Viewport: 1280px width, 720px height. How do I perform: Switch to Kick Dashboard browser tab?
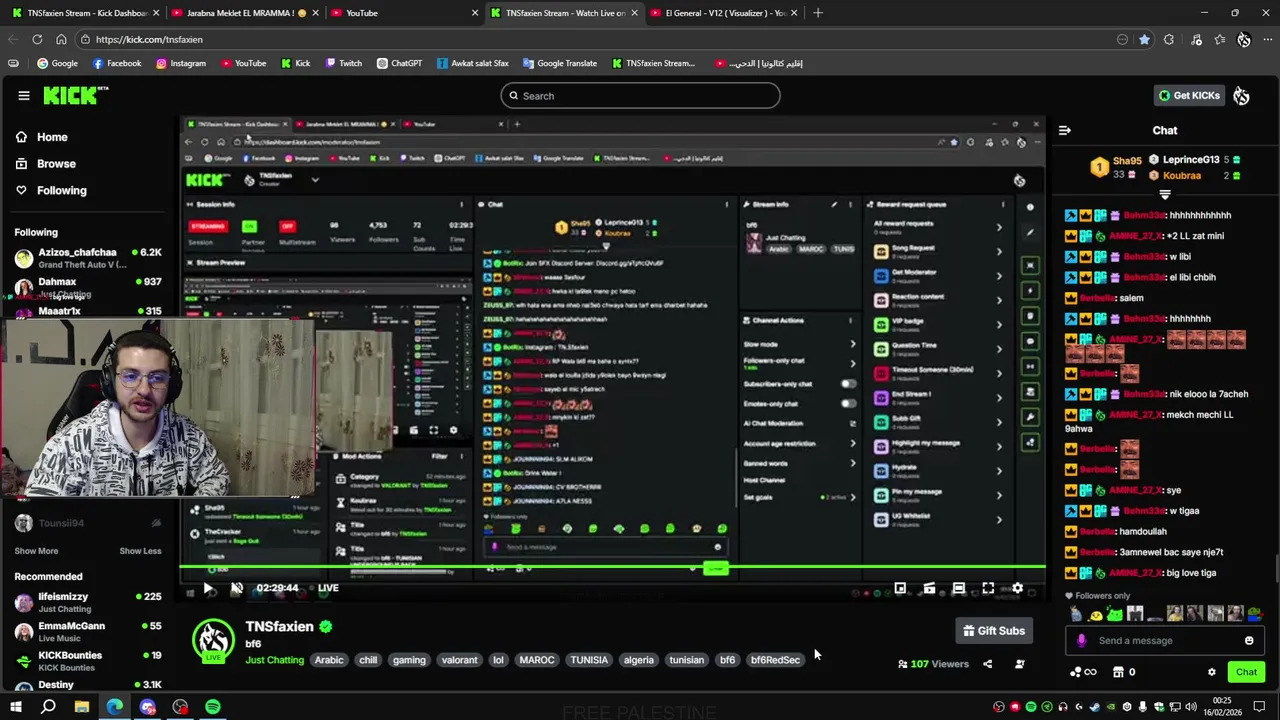point(85,13)
